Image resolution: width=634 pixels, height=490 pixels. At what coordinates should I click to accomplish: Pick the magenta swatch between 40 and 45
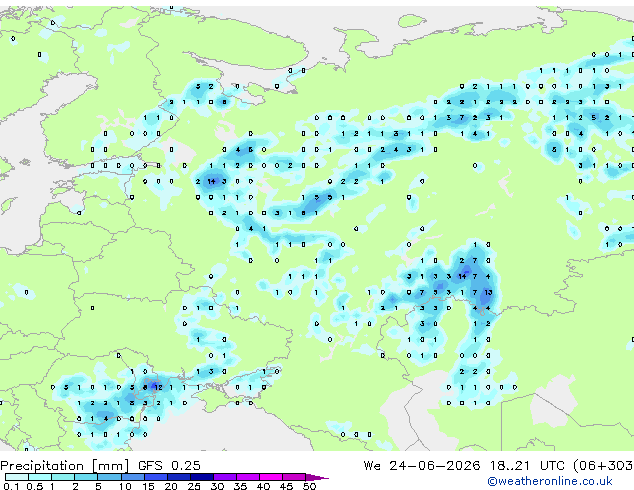(x=271, y=477)
